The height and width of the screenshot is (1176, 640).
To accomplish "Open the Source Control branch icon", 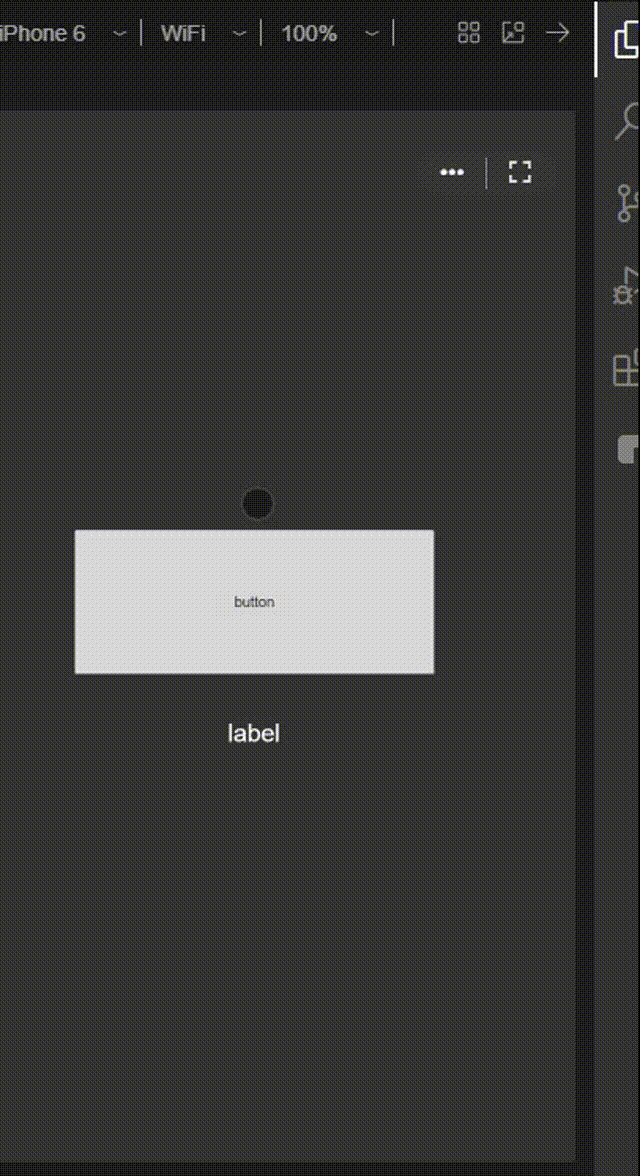I will (x=628, y=203).
